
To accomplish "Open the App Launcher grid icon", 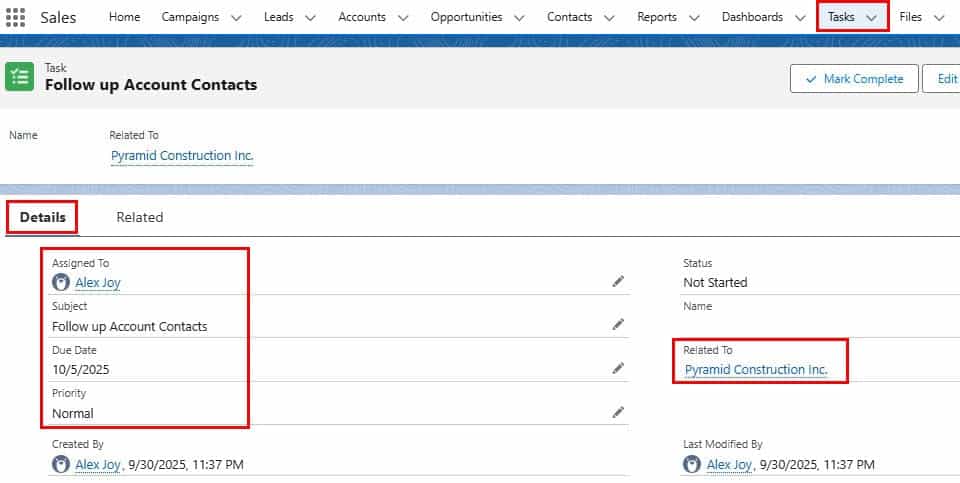I will [x=15, y=18].
